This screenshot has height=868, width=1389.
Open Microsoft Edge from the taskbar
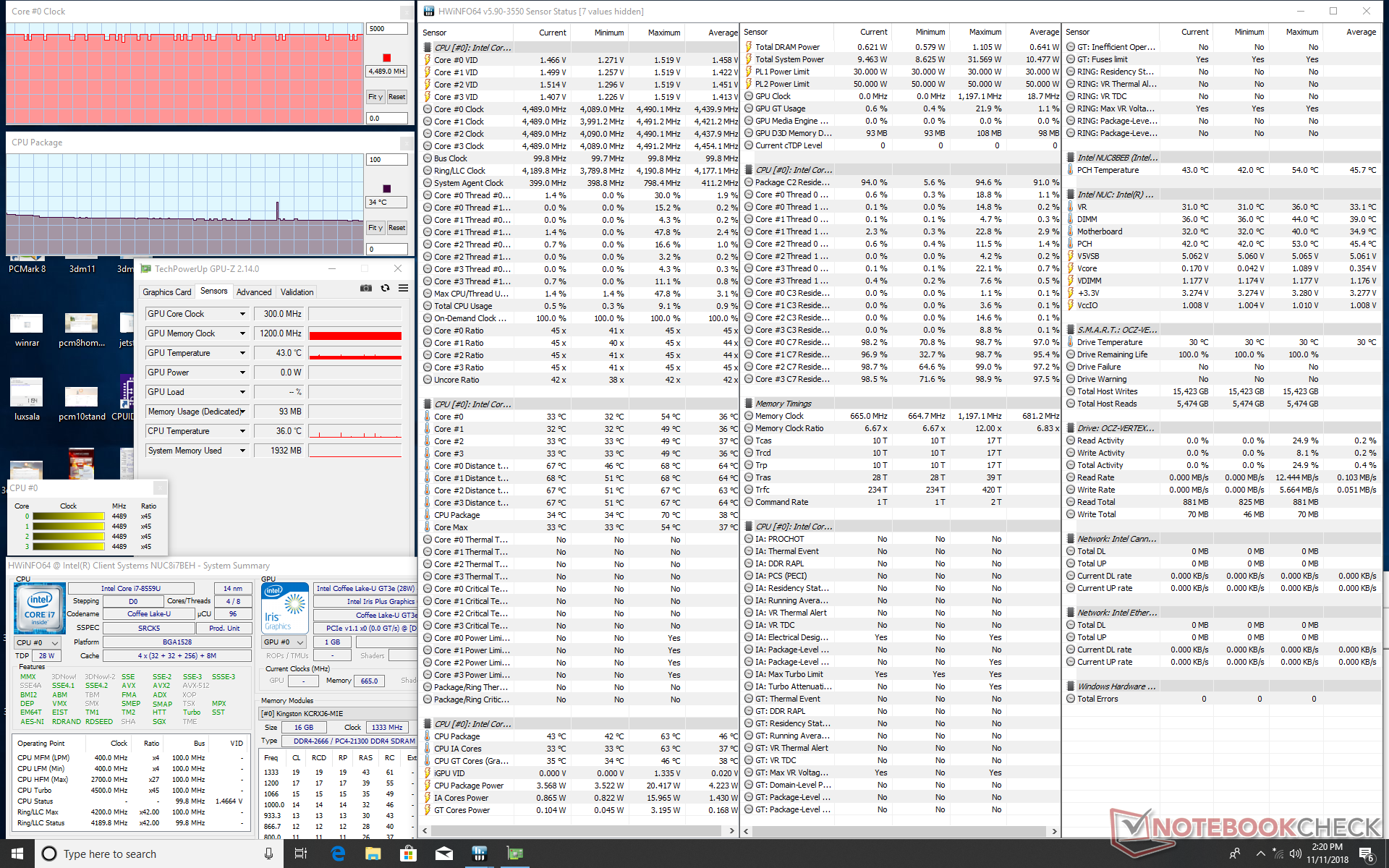338,854
